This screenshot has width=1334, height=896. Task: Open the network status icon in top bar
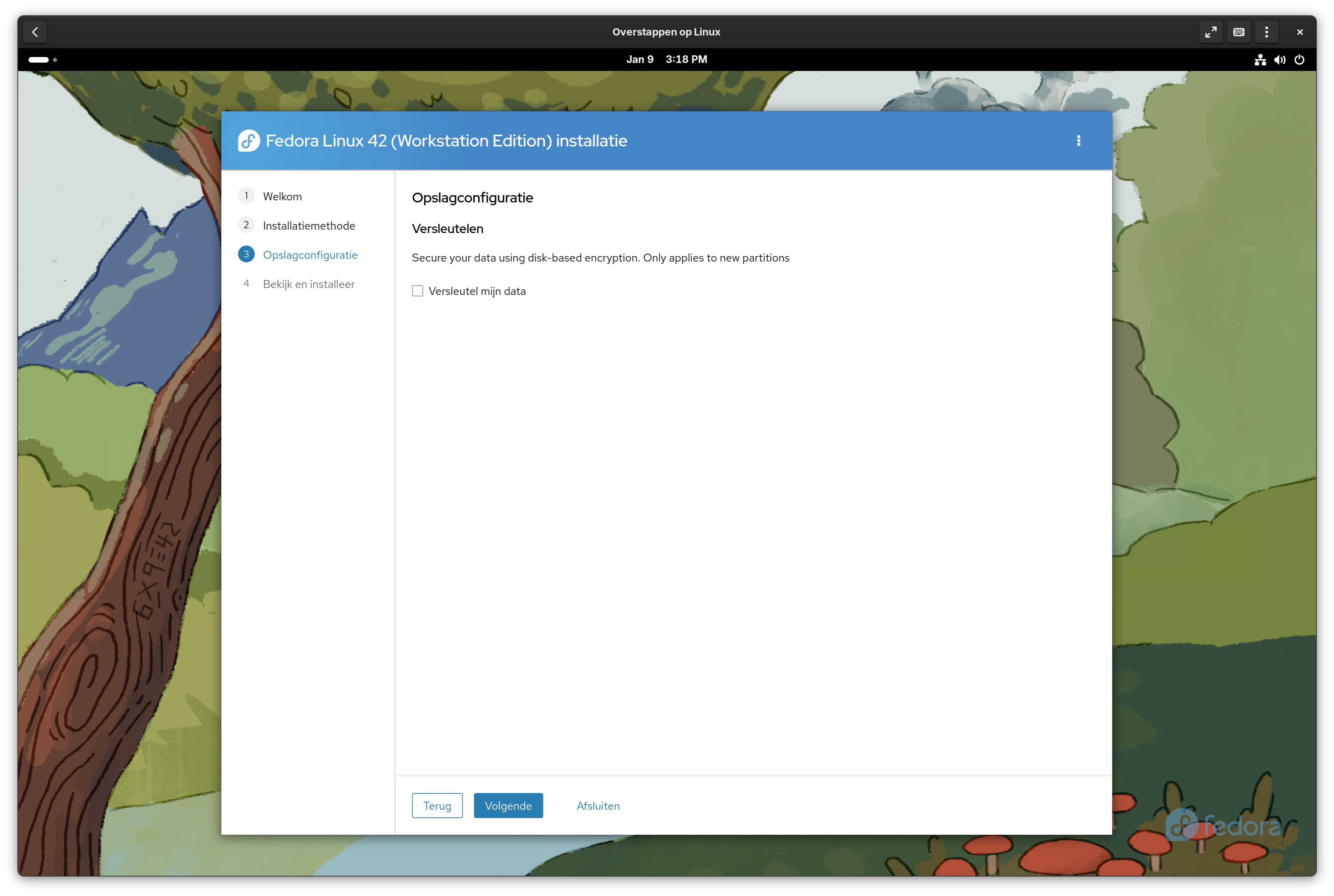click(1260, 59)
